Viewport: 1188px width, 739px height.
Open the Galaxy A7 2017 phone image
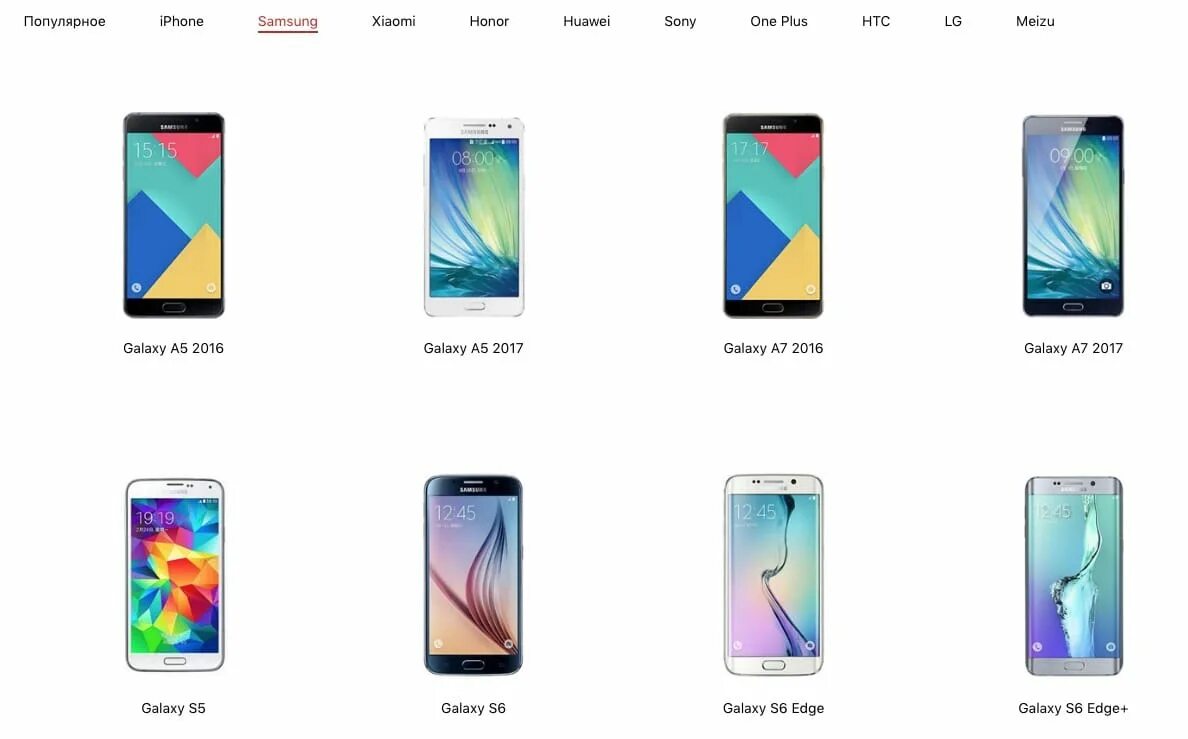(x=1073, y=215)
